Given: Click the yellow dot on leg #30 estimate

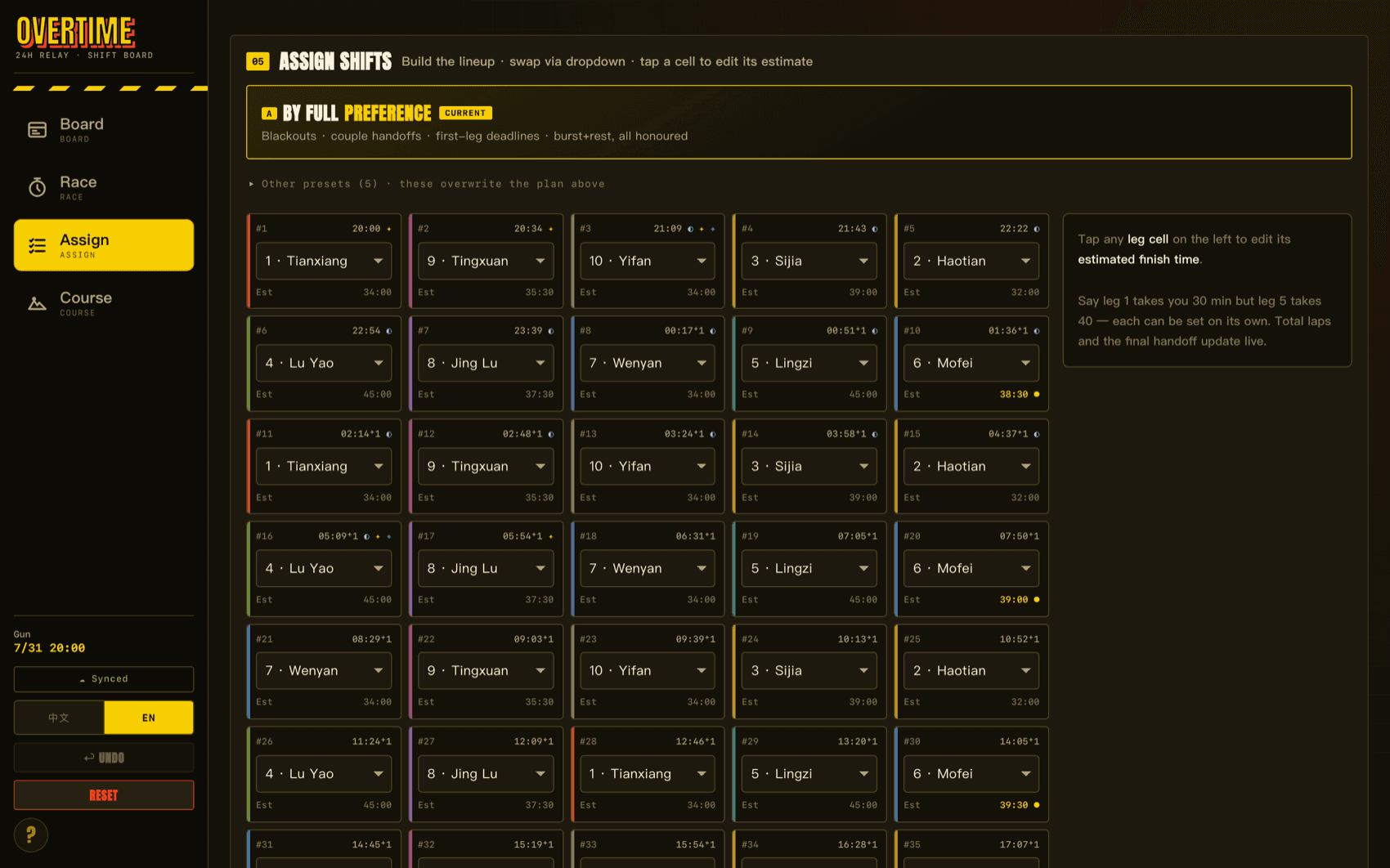Looking at the screenshot, I should click(1037, 804).
